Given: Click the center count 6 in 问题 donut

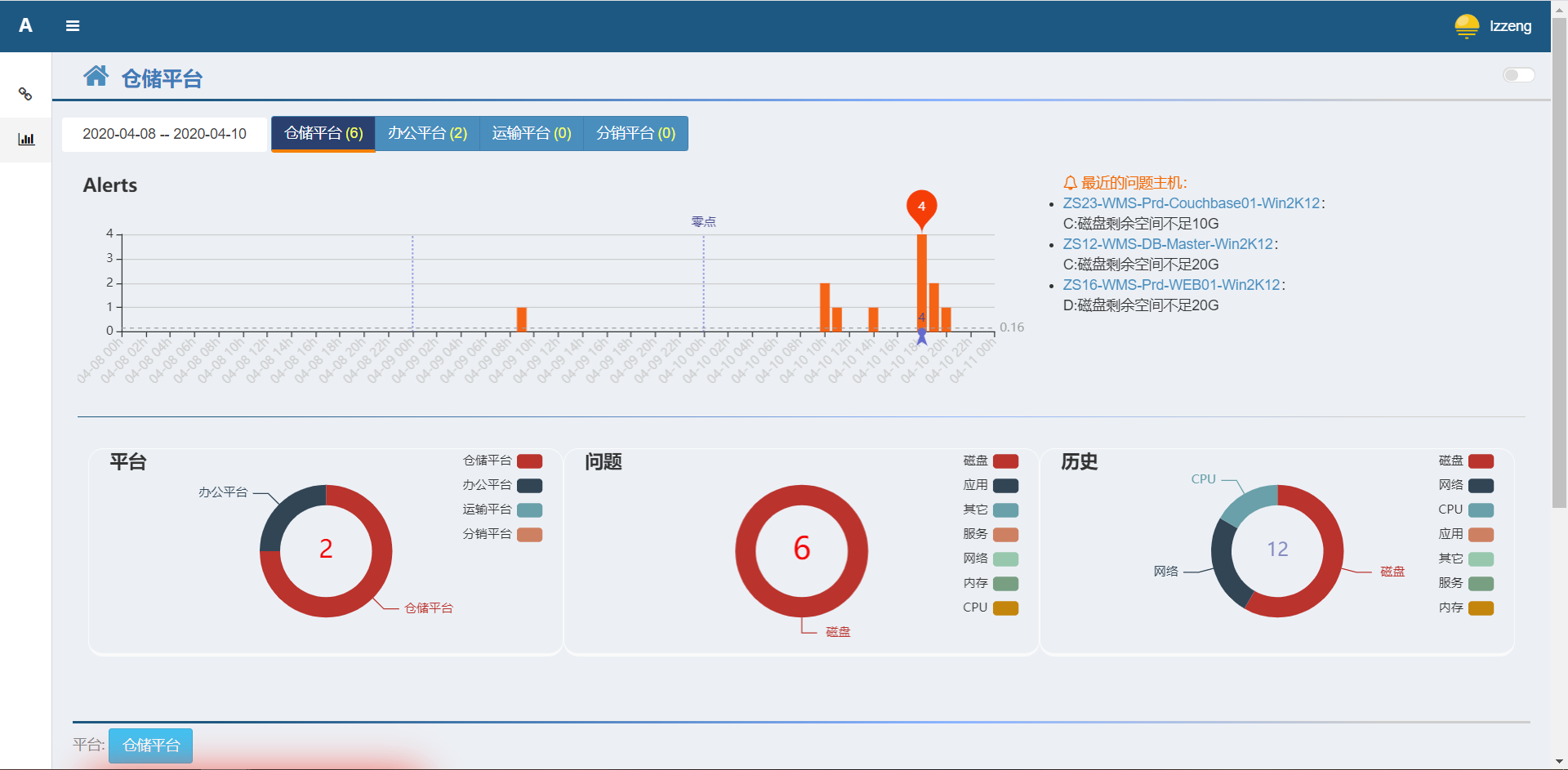Looking at the screenshot, I should point(802,549).
